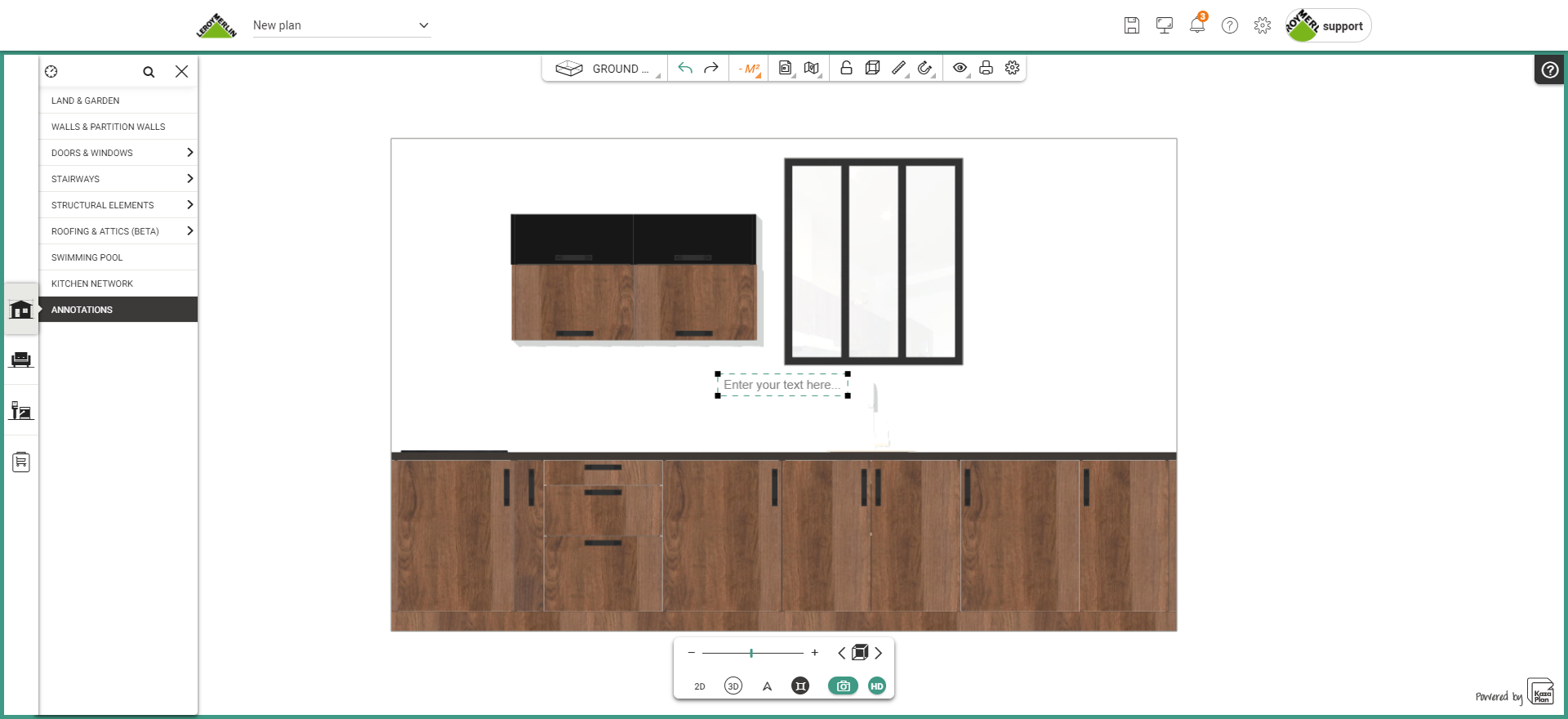Zoom in with the plus button
This screenshot has height=719, width=1568.
[x=814, y=653]
